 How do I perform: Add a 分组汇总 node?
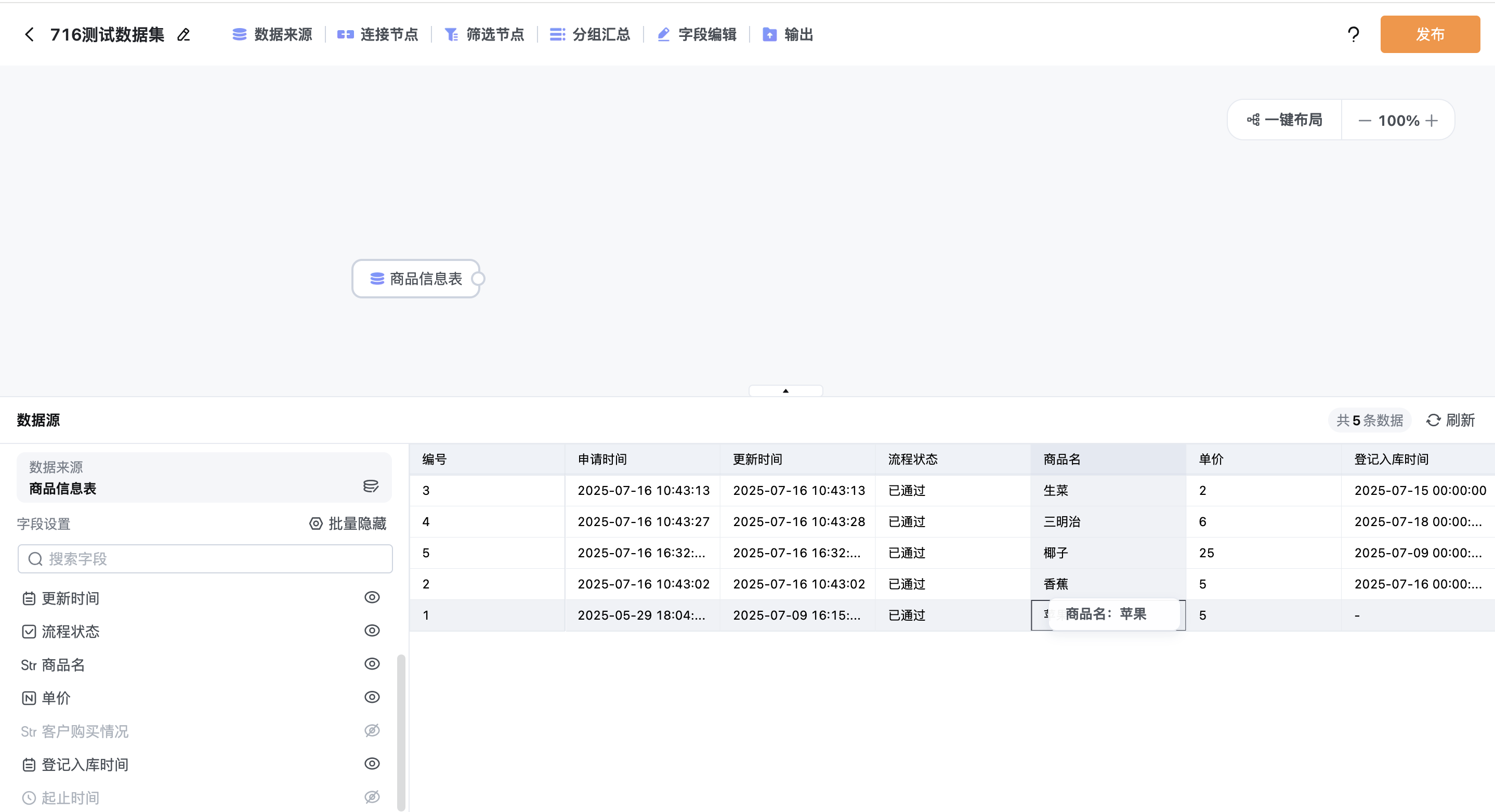(x=590, y=35)
